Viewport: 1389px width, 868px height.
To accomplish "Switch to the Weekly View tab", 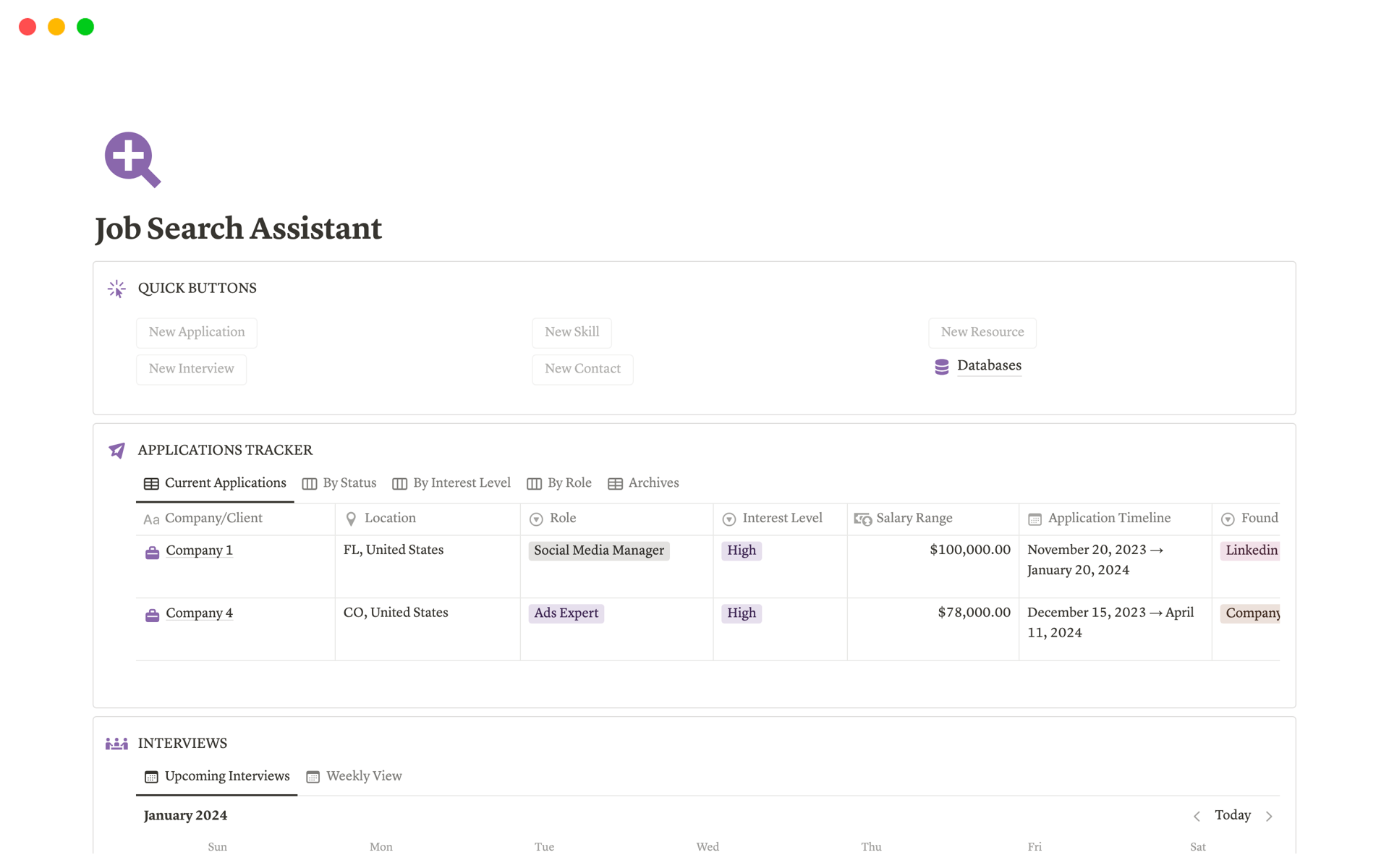I will 364,775.
